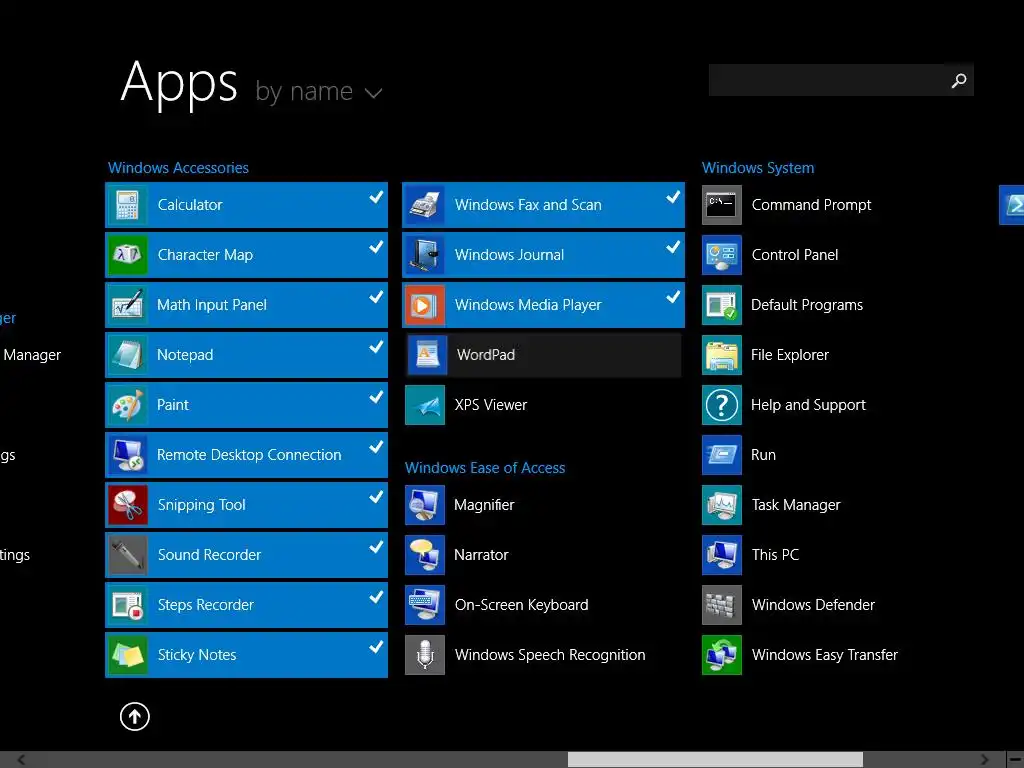This screenshot has width=1024, height=768.
Task: Uncheck the Windows Fax and Scan checkmark
Action: tap(673, 197)
